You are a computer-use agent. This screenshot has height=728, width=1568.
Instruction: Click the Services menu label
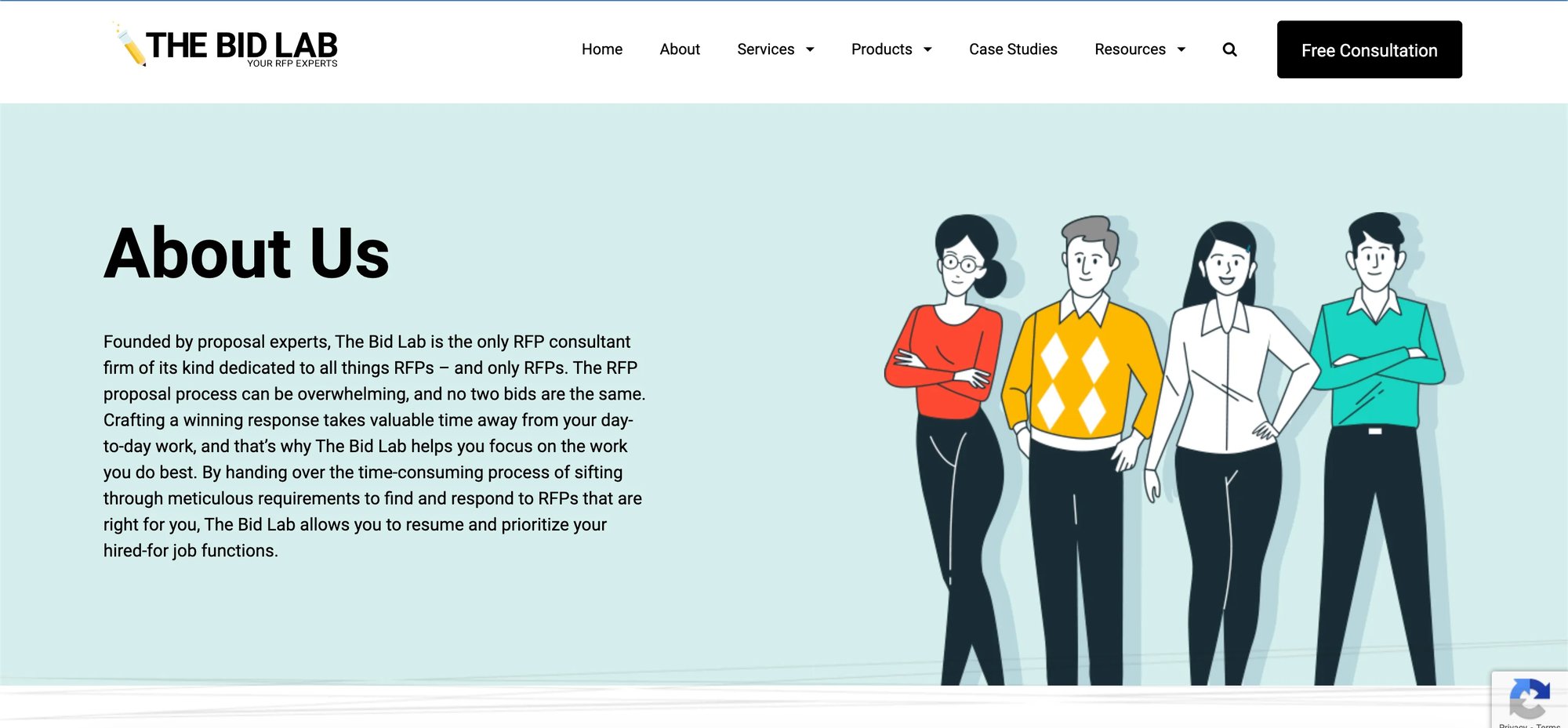[765, 49]
